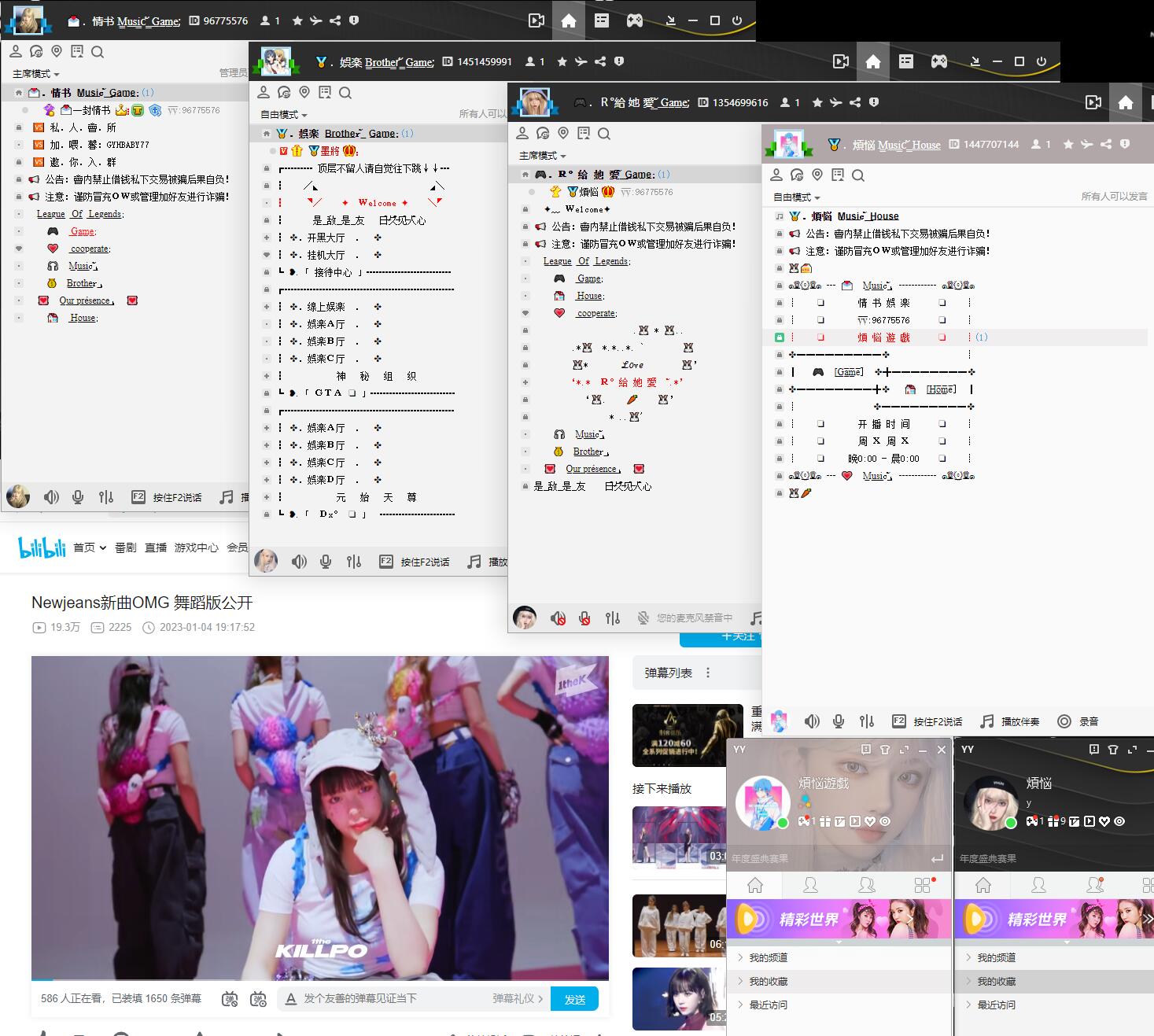This screenshot has height=1036, width=1154.
Task: Search channels in the 烦恼 Music House window
Action: 858,175
